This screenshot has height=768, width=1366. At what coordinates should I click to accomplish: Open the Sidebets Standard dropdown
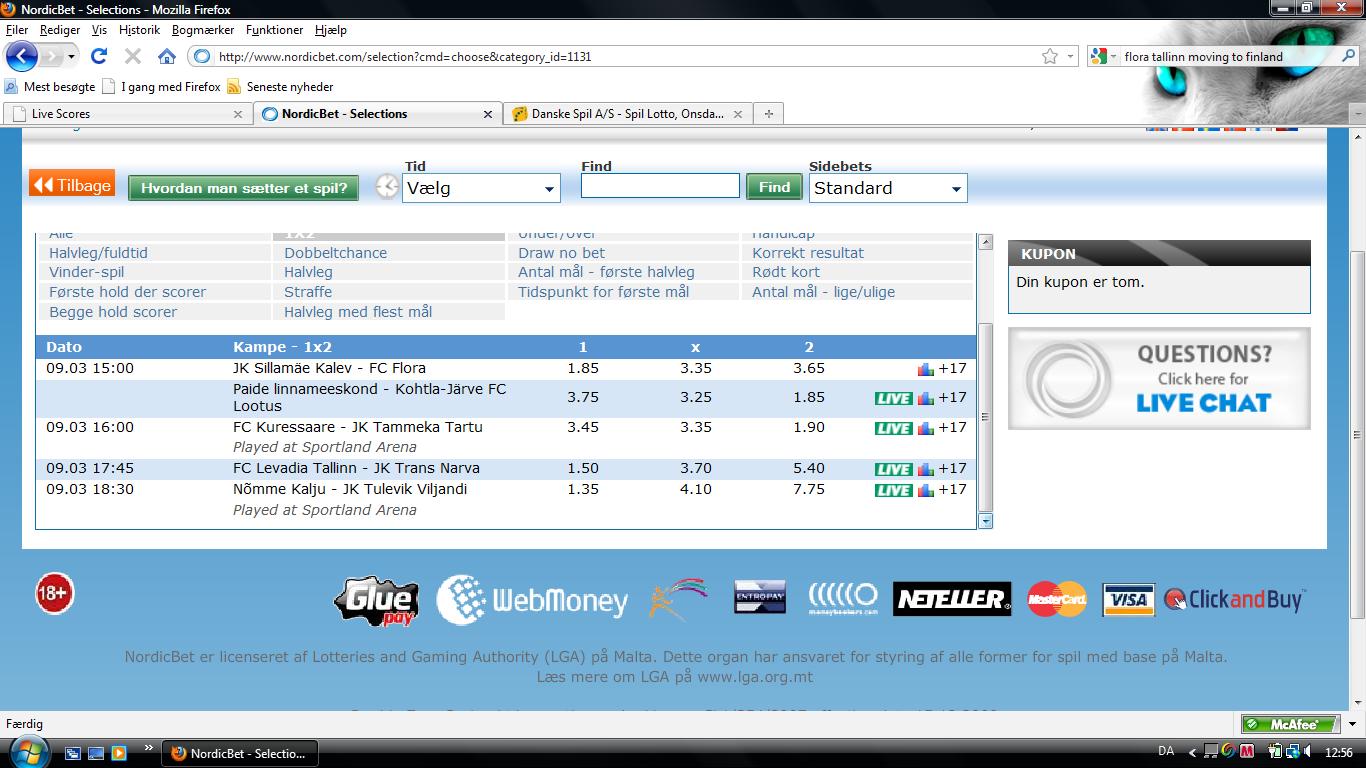pos(888,188)
